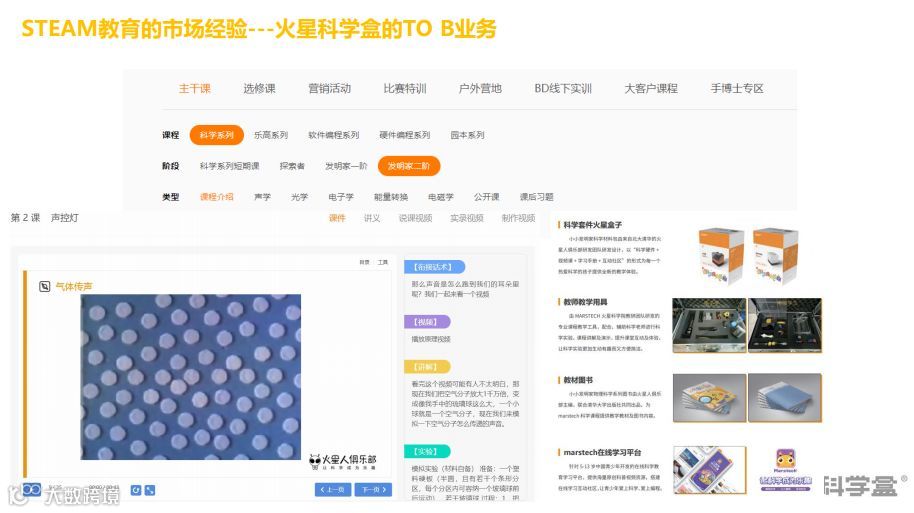Click the 火星人俱乐部 logo on the slide
This screenshot has height=513, width=914.
click(343, 462)
